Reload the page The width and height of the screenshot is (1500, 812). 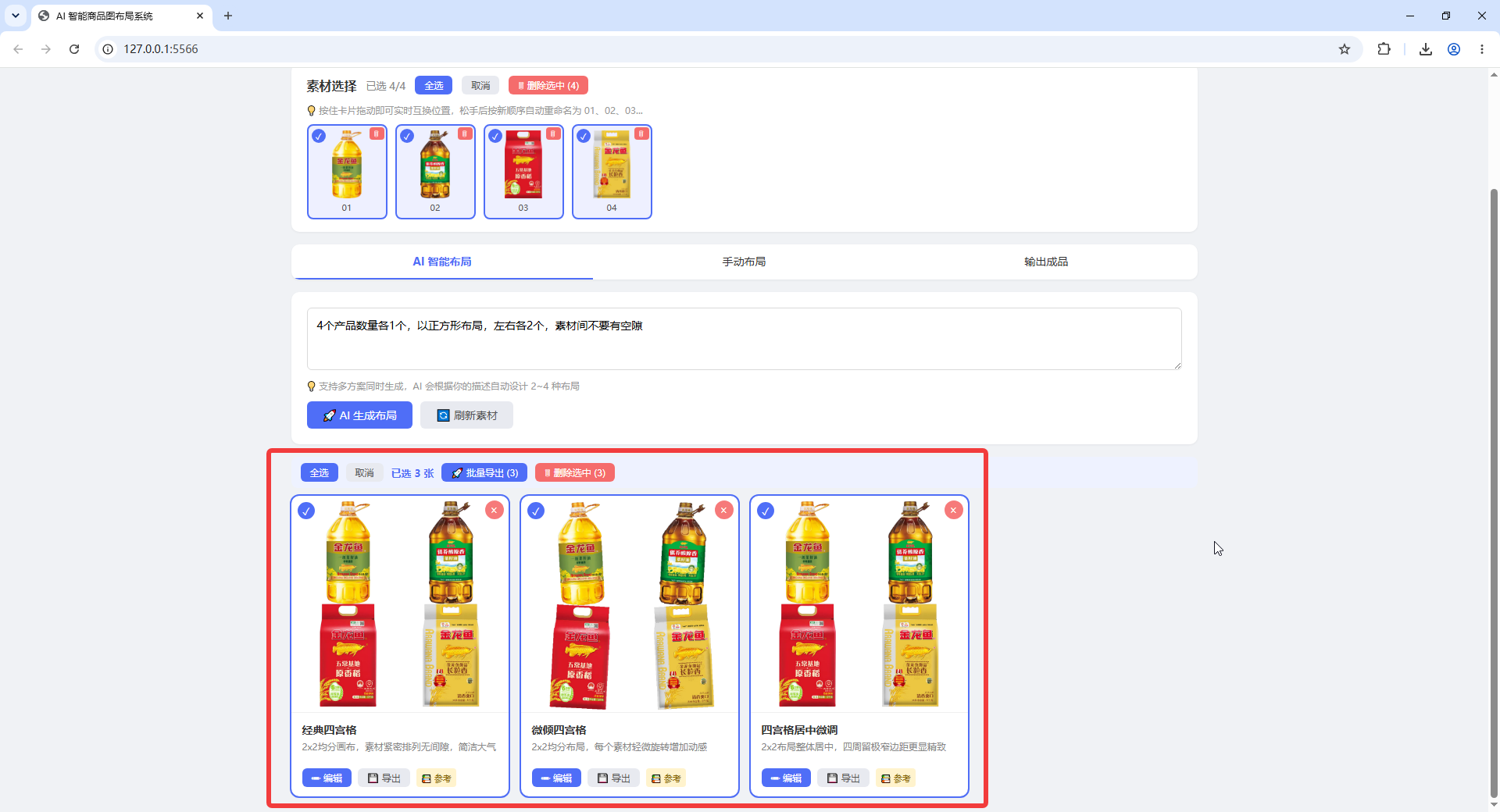pos(74,48)
